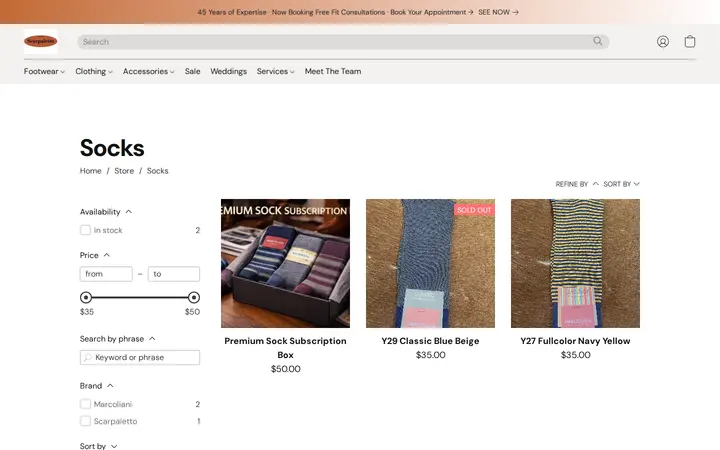Open the Services dropdown menu
Image resolution: width=720 pixels, height=450 pixels.
(276, 72)
